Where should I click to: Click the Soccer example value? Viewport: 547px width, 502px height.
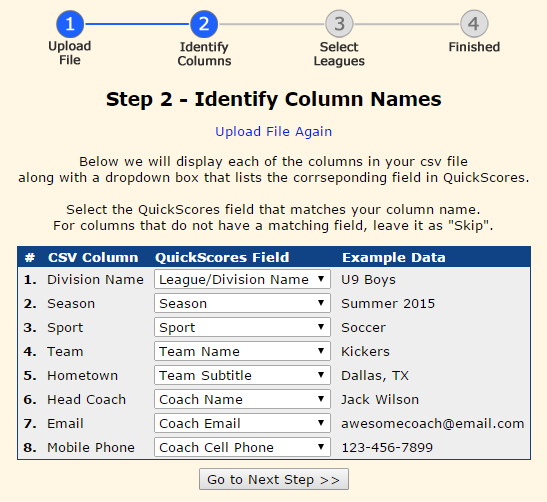363,328
